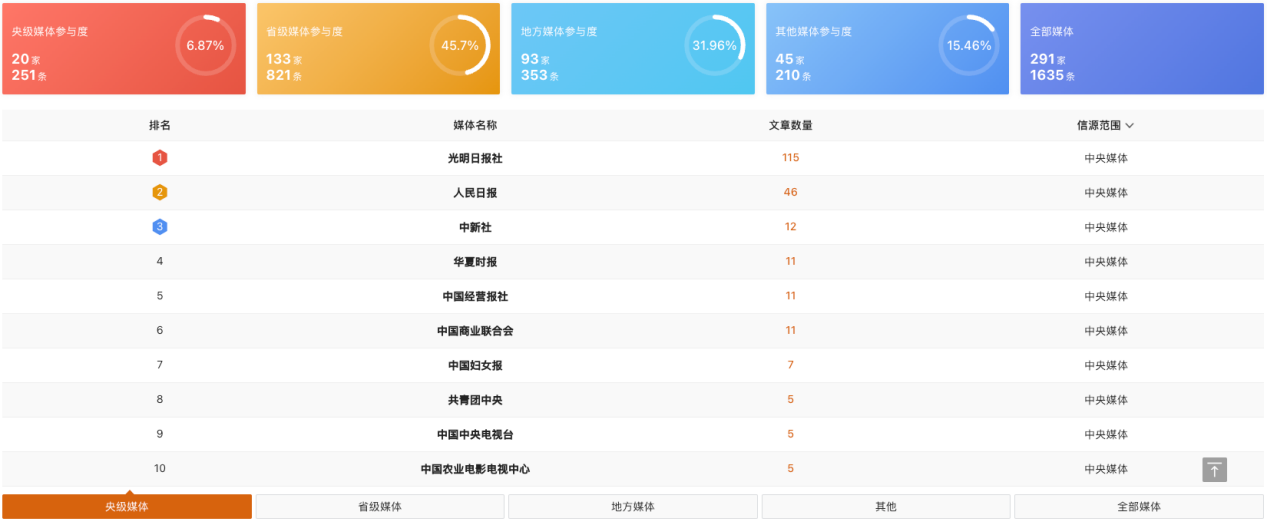Click rank number 8 cell
The image size is (1267, 525).
160,399
